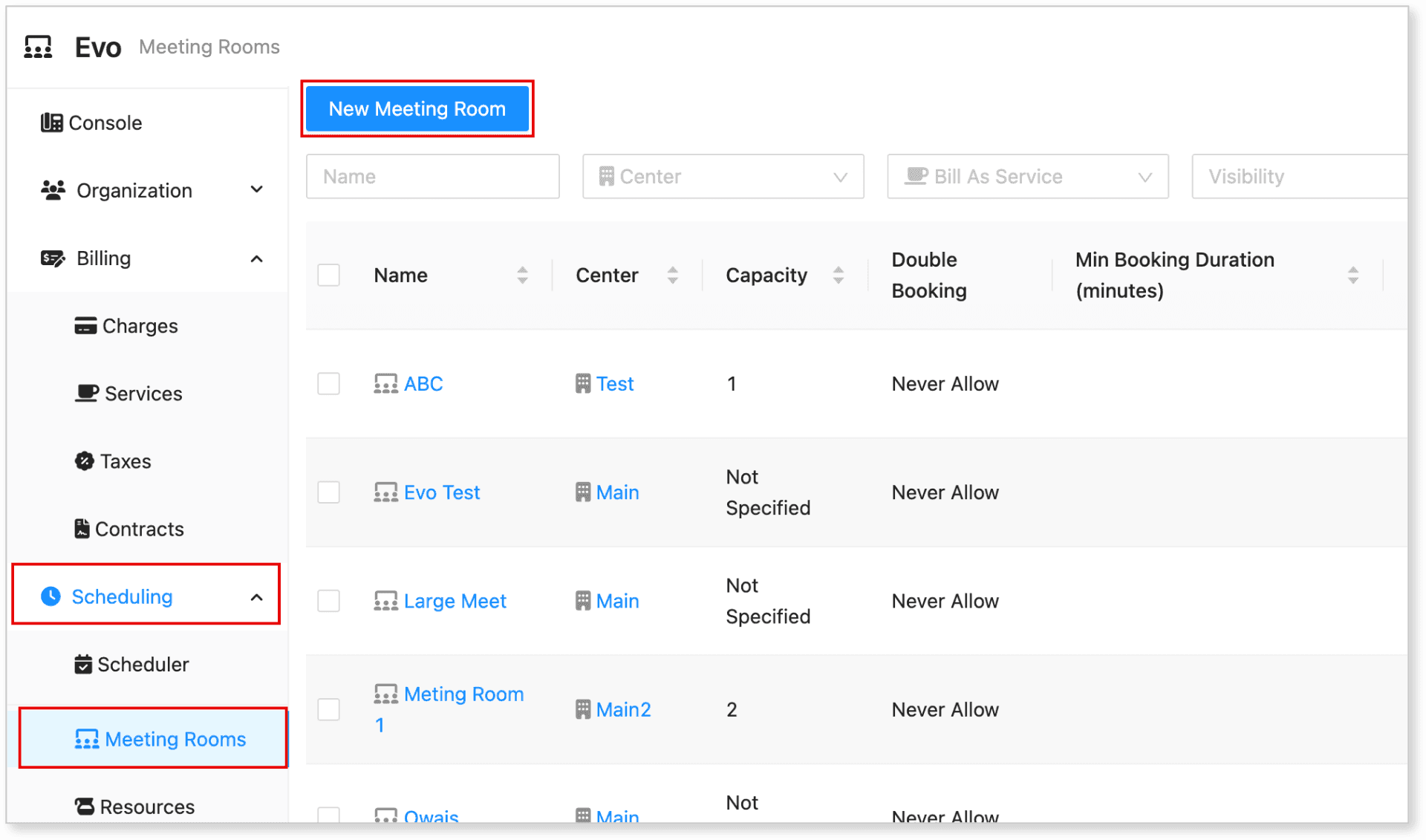Toggle the select-all header checkbox
Image resolution: width=1426 pixels, height=840 pixels.
coord(328,275)
